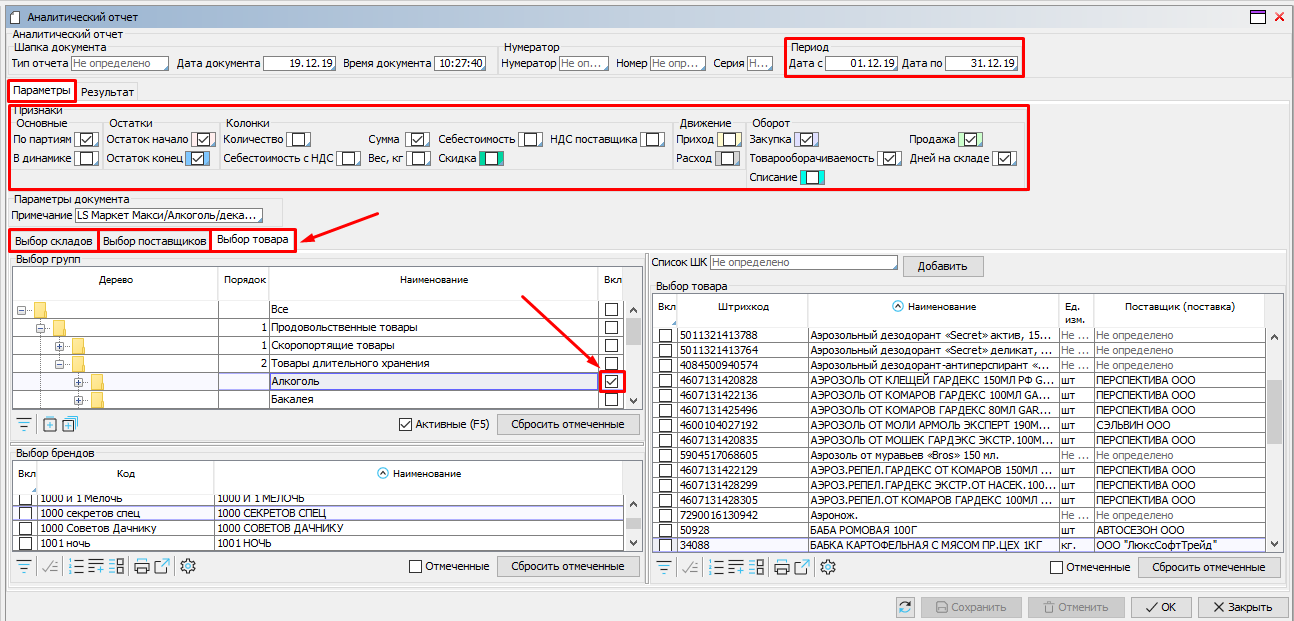Uncheck the Алкоголь group checkbox
1294x621 pixels.
pyautogui.click(x=611, y=381)
